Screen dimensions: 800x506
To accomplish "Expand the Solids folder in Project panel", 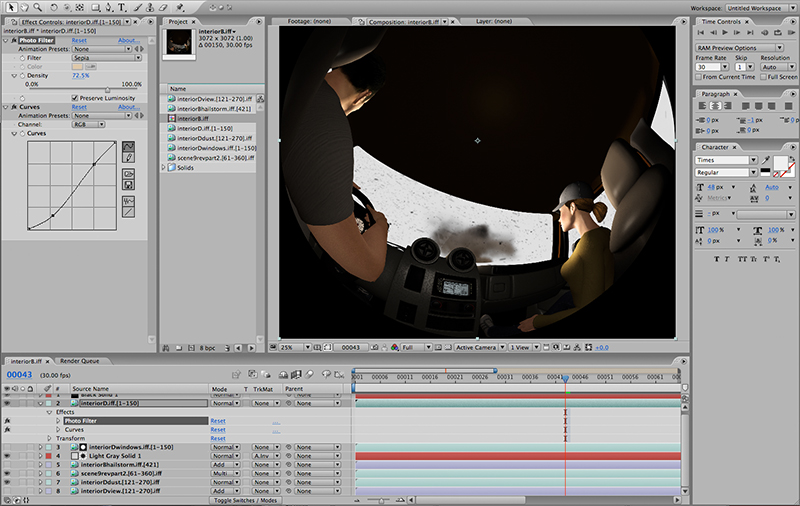I will (164, 167).
